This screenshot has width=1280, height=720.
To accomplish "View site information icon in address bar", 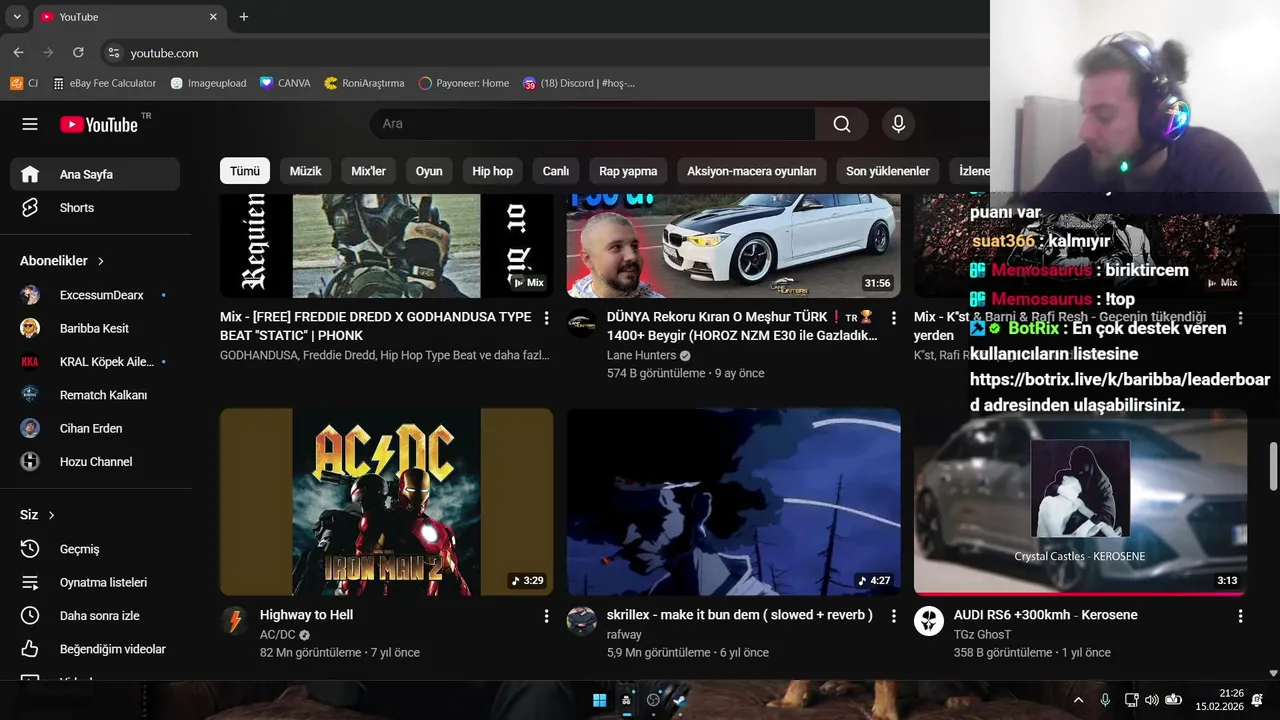I will 113,53.
